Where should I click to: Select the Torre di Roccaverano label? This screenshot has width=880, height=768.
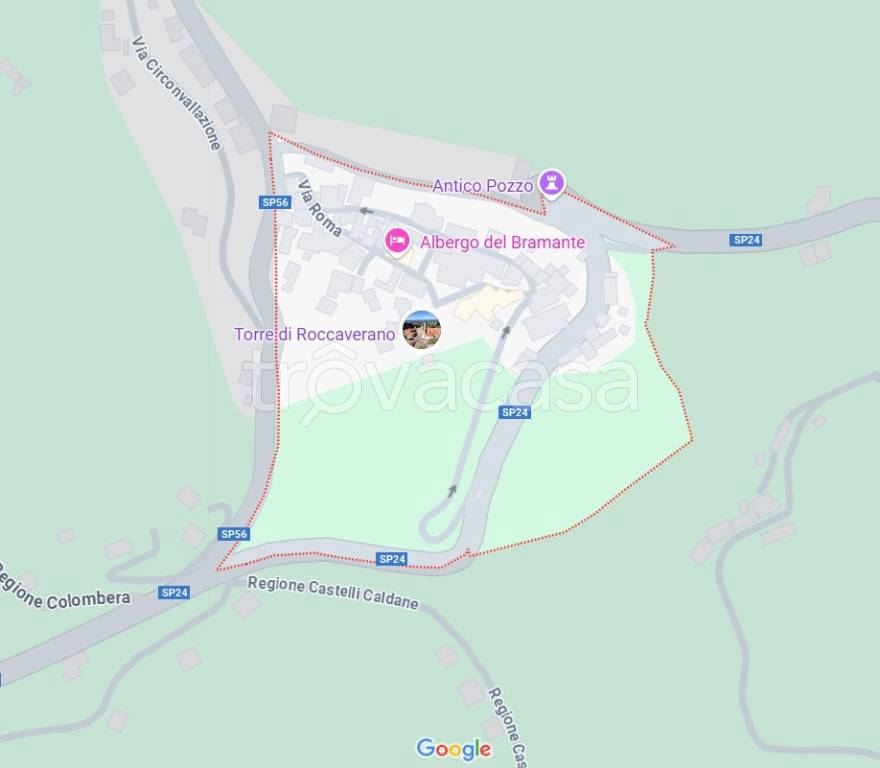pyautogui.click(x=315, y=335)
